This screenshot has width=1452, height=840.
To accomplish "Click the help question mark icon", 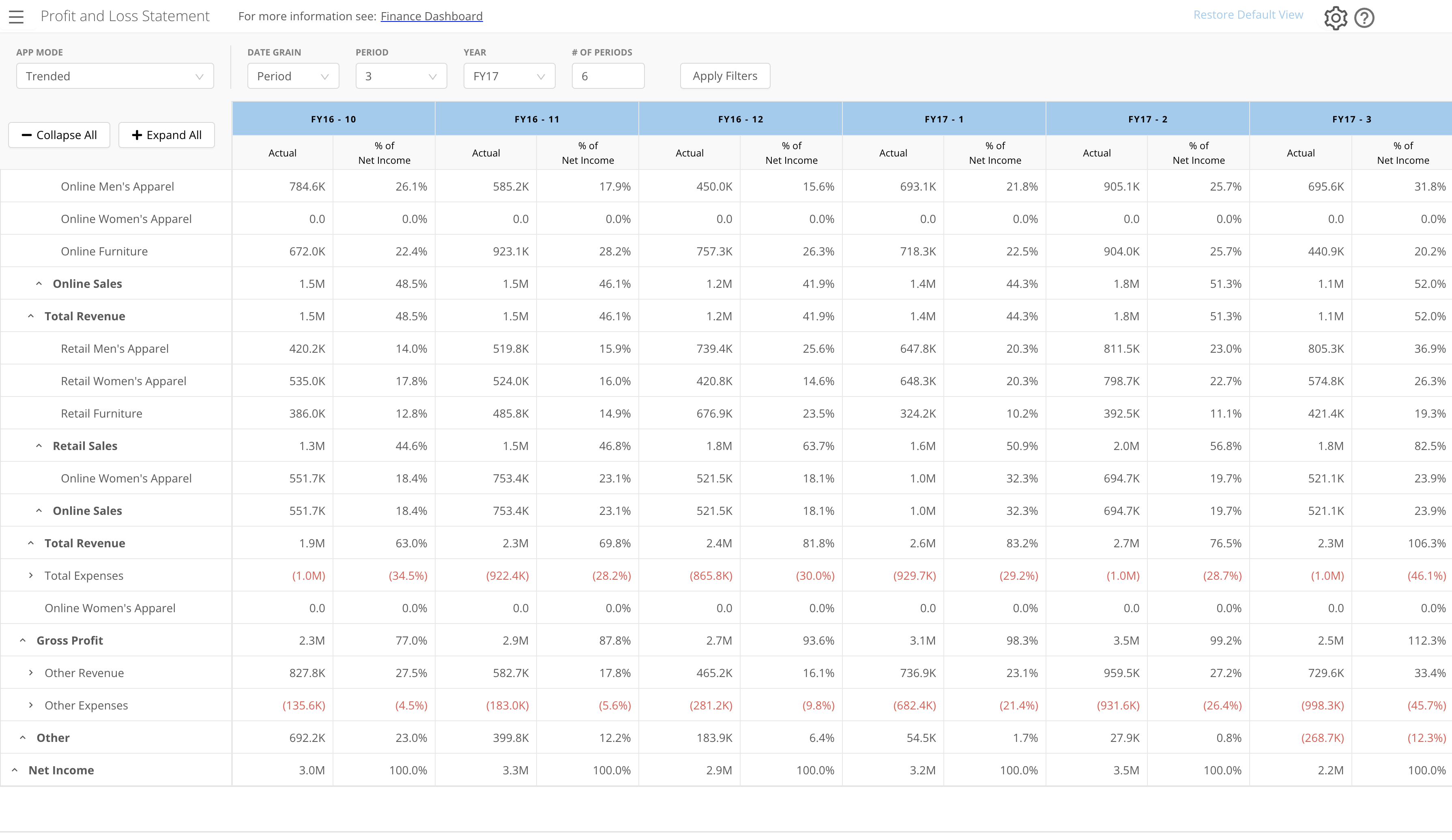I will point(1364,18).
